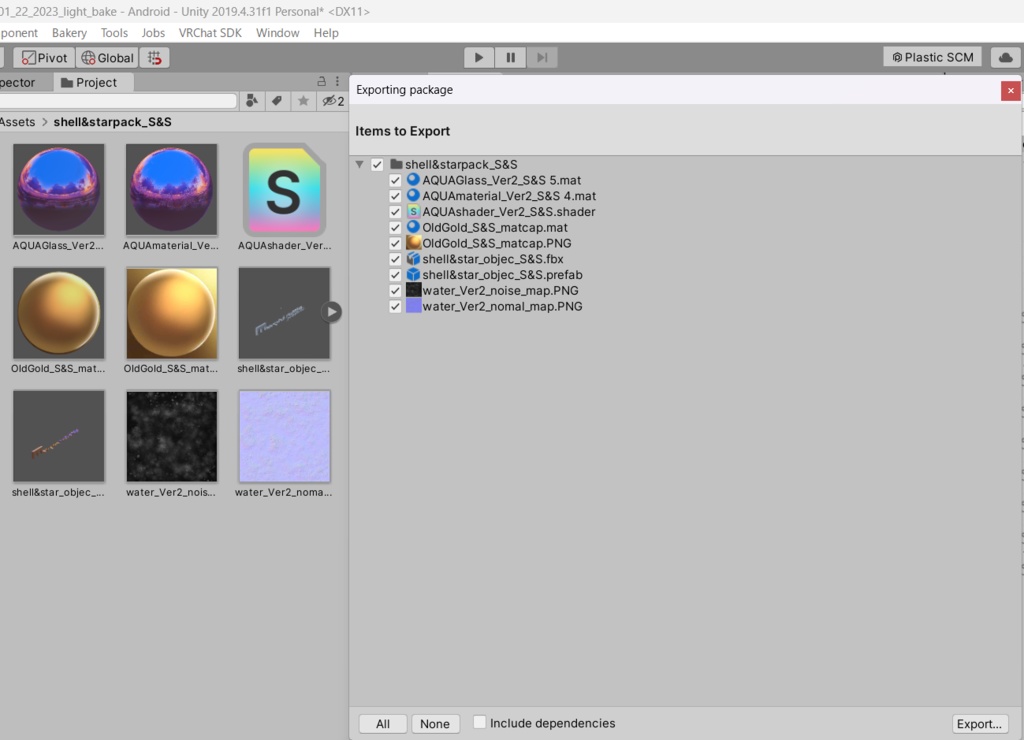Uncheck the shell&starpack_S&S folder checkbox

click(x=377, y=165)
